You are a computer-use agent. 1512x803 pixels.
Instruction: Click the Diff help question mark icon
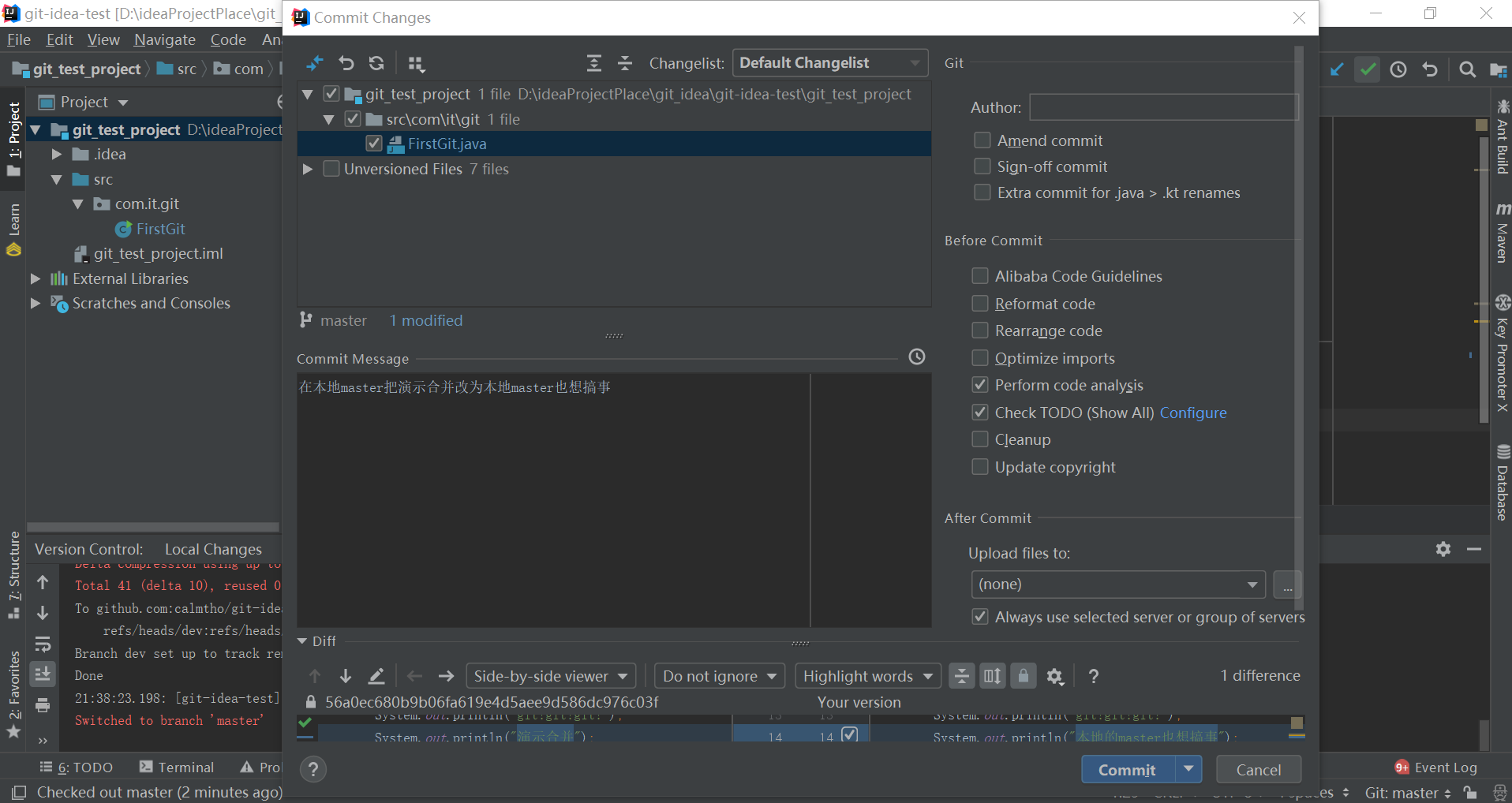coord(1093,676)
